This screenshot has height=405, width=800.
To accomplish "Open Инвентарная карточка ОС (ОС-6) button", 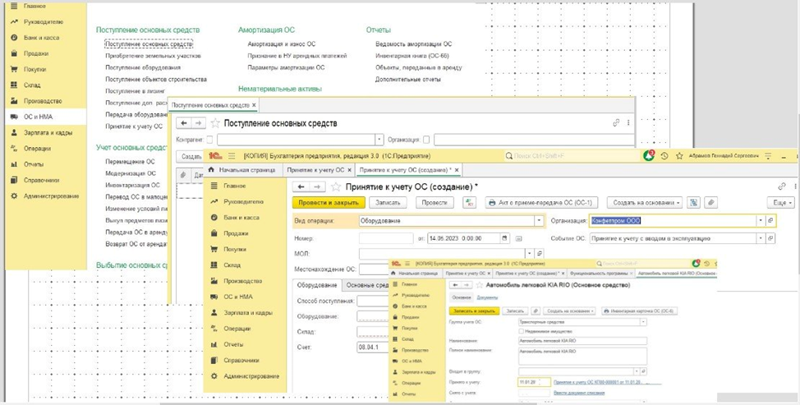I will [639, 311].
